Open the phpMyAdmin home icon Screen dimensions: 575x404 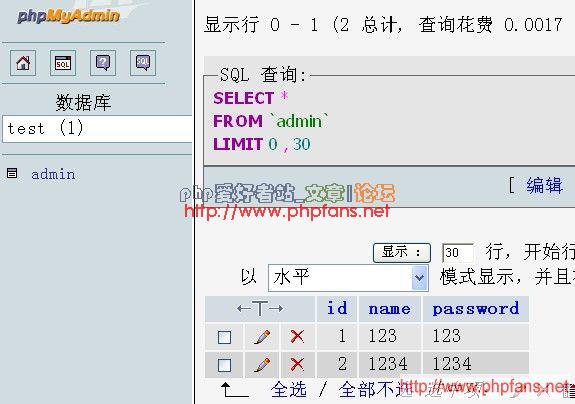pos(23,63)
